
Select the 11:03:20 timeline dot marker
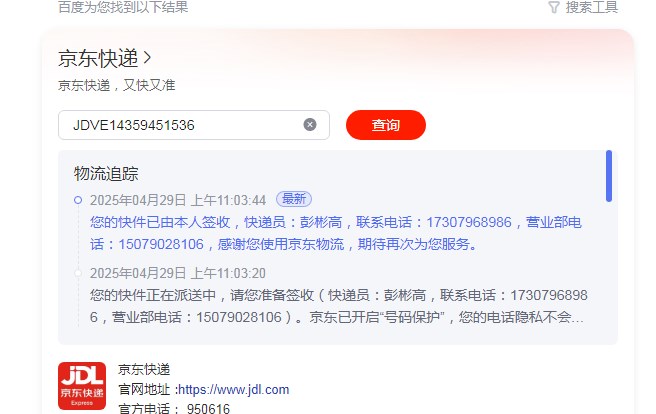coord(78,273)
